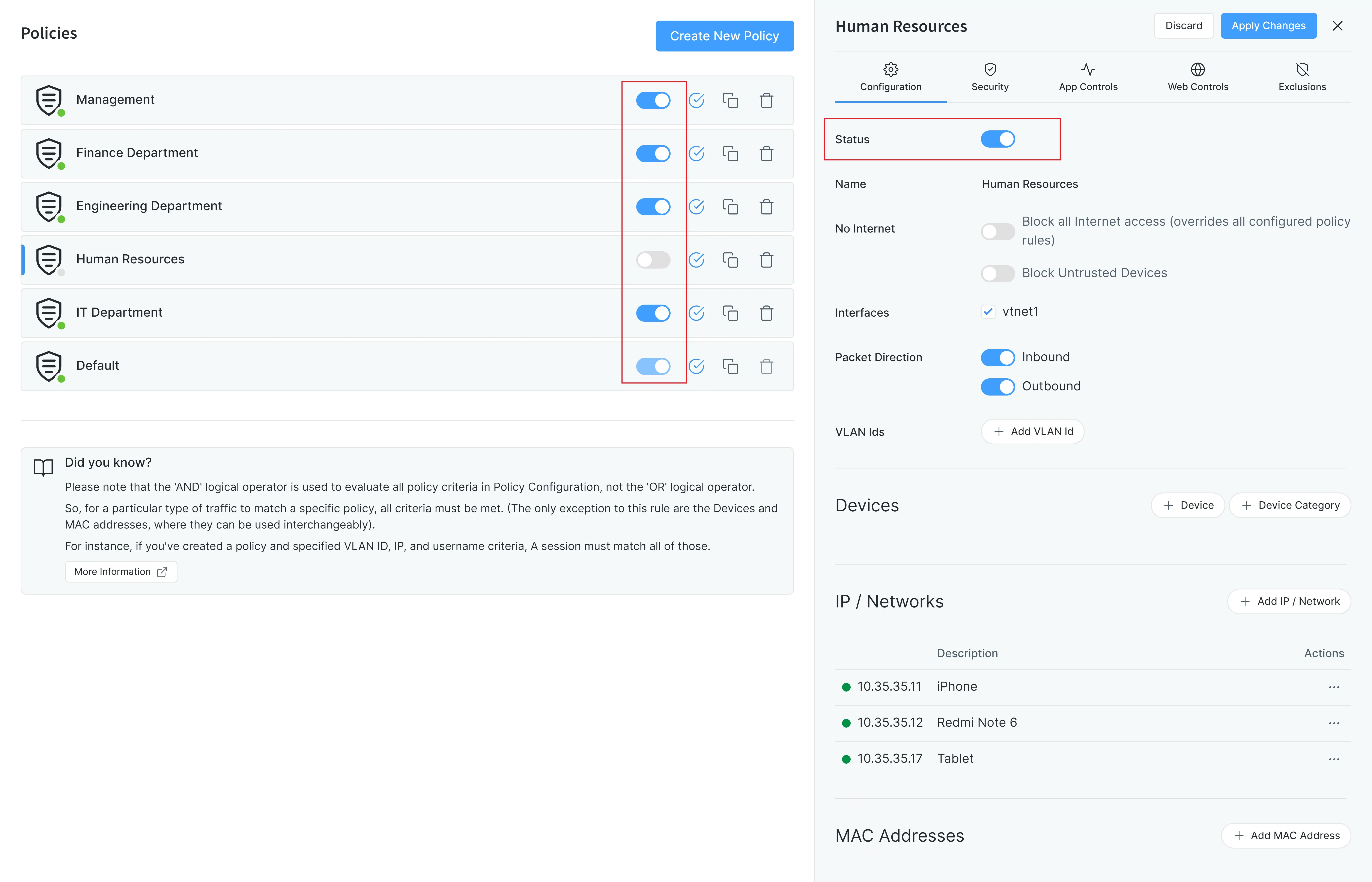1372x882 pixels.
Task: Click Add MAC Address button
Action: [x=1286, y=836]
